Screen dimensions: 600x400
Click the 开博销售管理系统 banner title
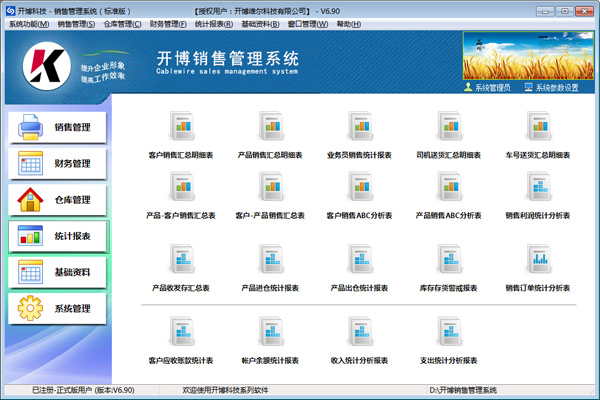point(227,59)
